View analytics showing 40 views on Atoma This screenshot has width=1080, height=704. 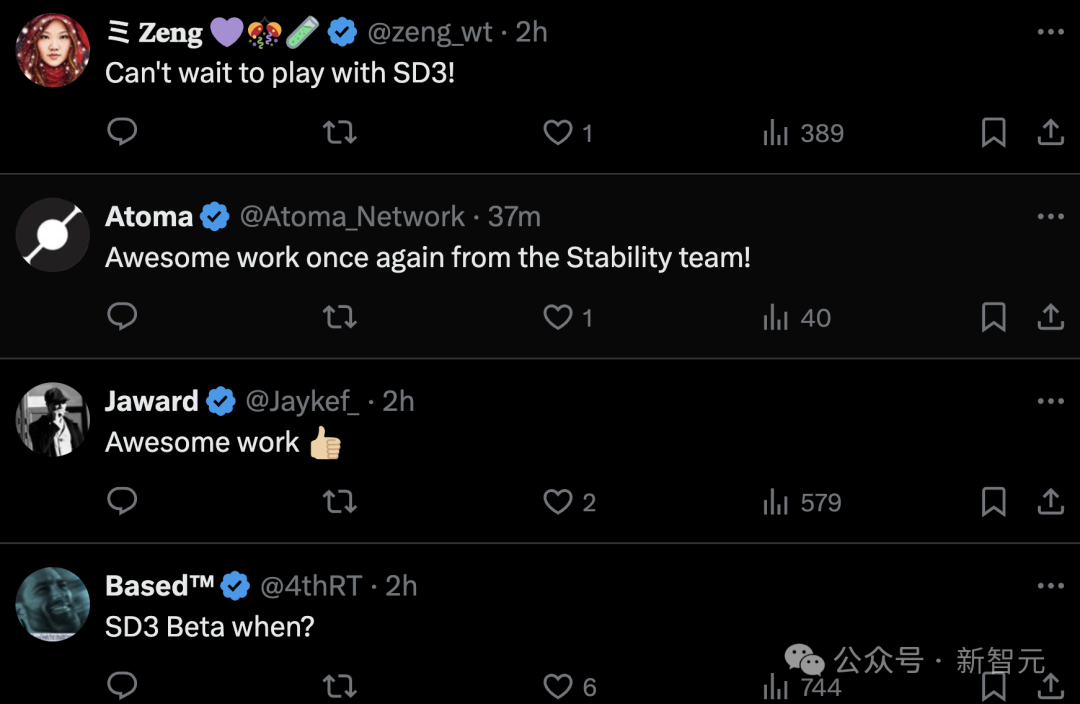click(797, 318)
